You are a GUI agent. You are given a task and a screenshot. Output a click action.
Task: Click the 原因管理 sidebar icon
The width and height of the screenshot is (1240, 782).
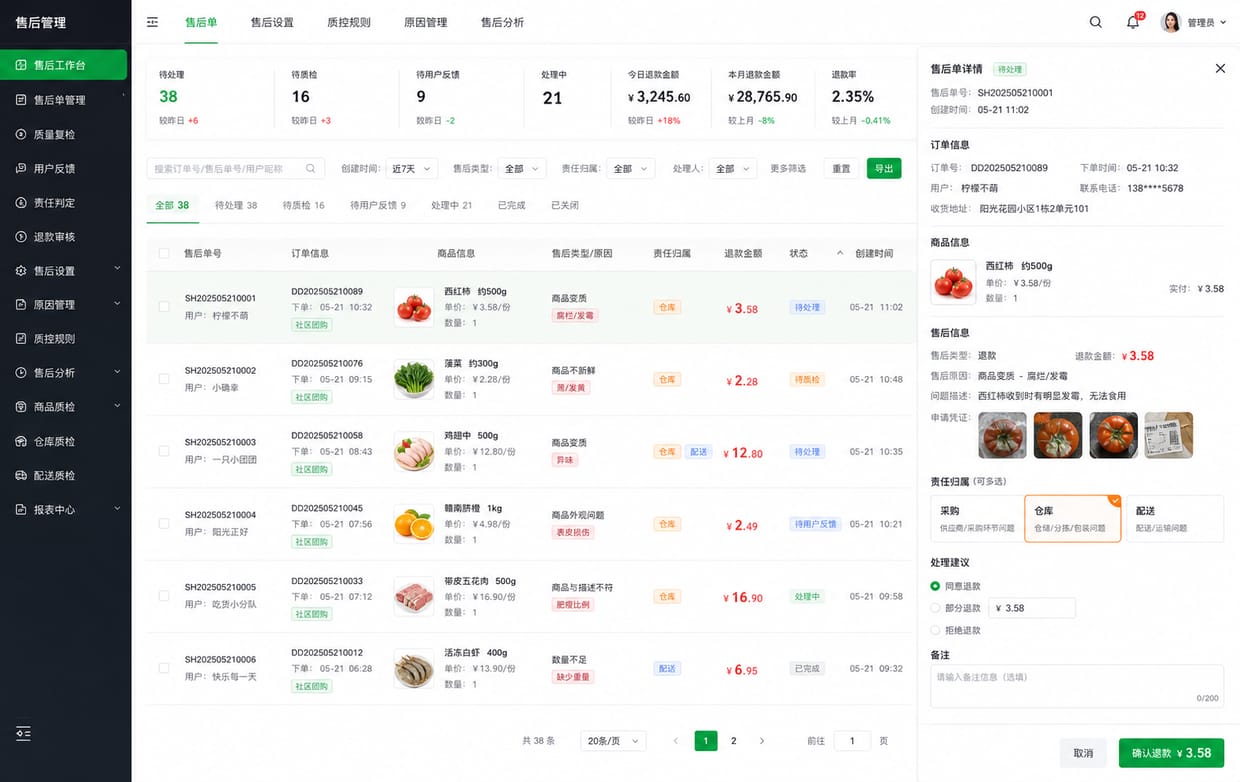[x=22, y=304]
